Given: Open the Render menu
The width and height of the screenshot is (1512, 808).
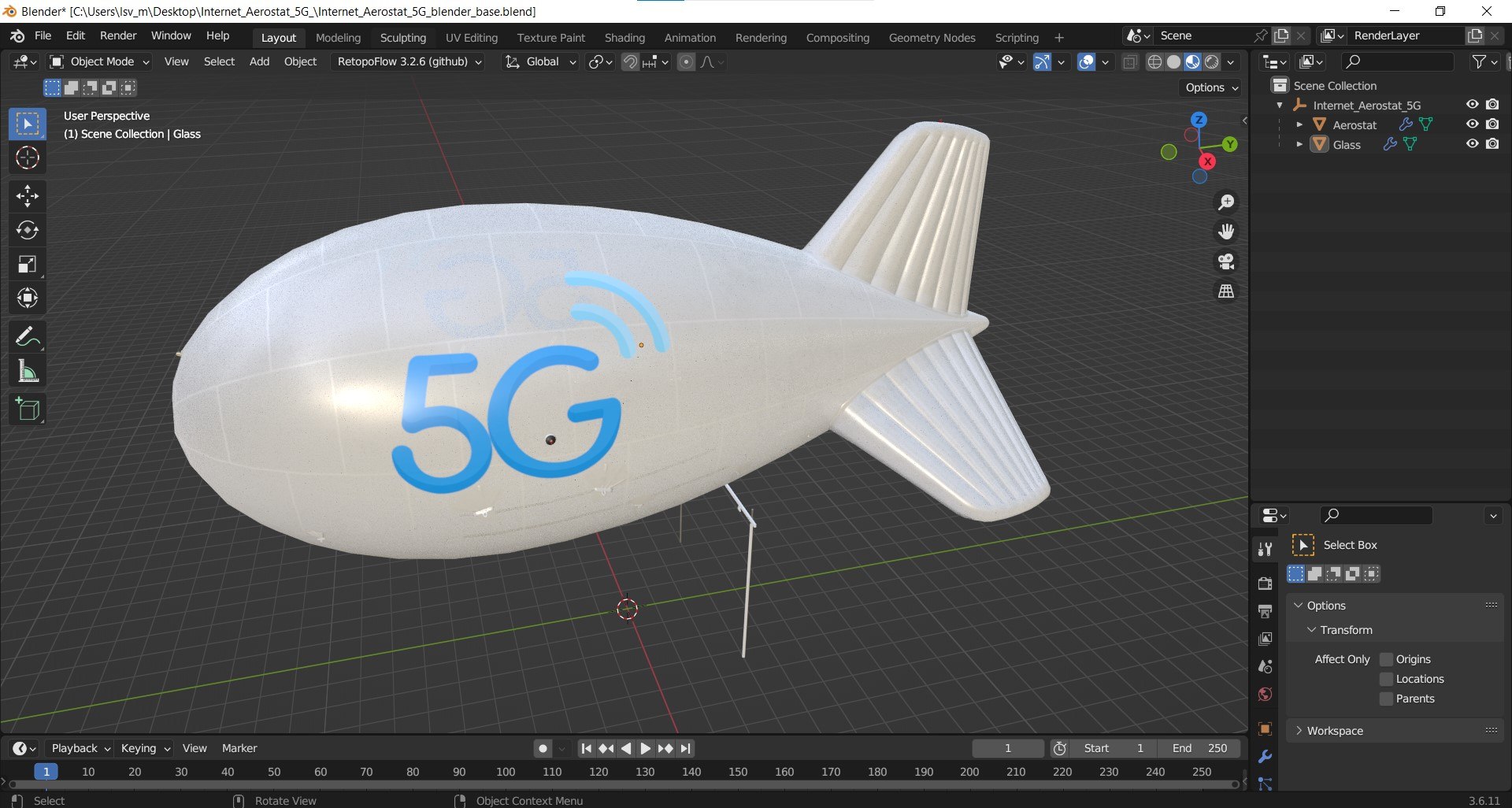Looking at the screenshot, I should pos(118,36).
